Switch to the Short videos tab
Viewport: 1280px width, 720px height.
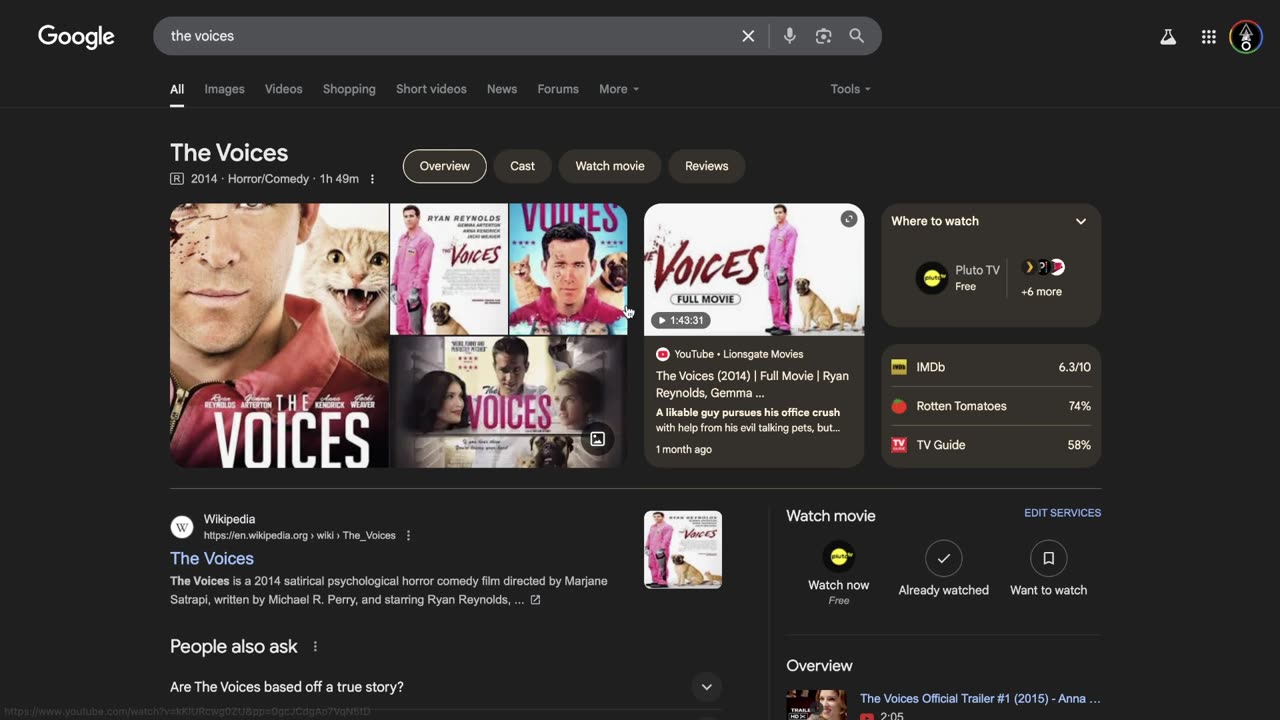point(431,89)
